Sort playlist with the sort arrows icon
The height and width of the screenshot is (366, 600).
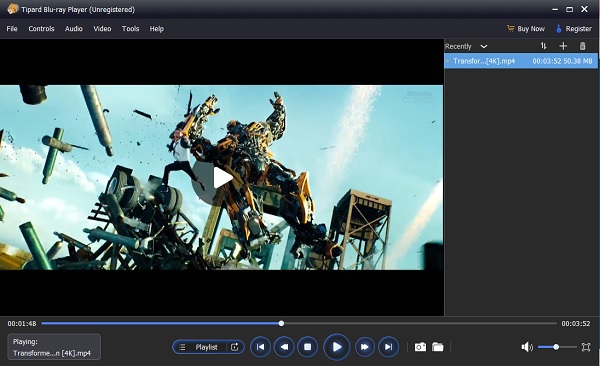click(x=543, y=46)
